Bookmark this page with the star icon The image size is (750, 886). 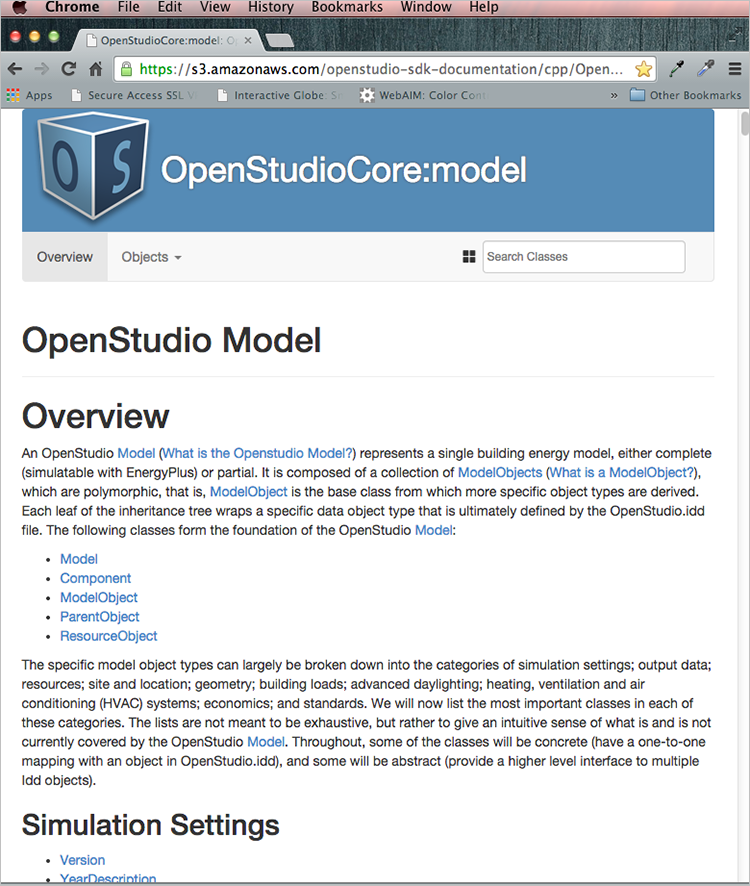[x=644, y=69]
